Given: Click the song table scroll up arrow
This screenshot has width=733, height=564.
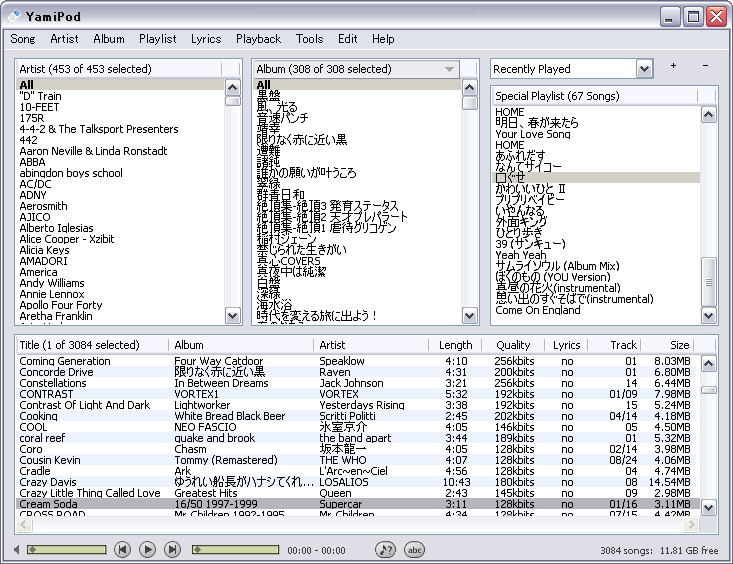Looking at the screenshot, I should (x=709, y=363).
